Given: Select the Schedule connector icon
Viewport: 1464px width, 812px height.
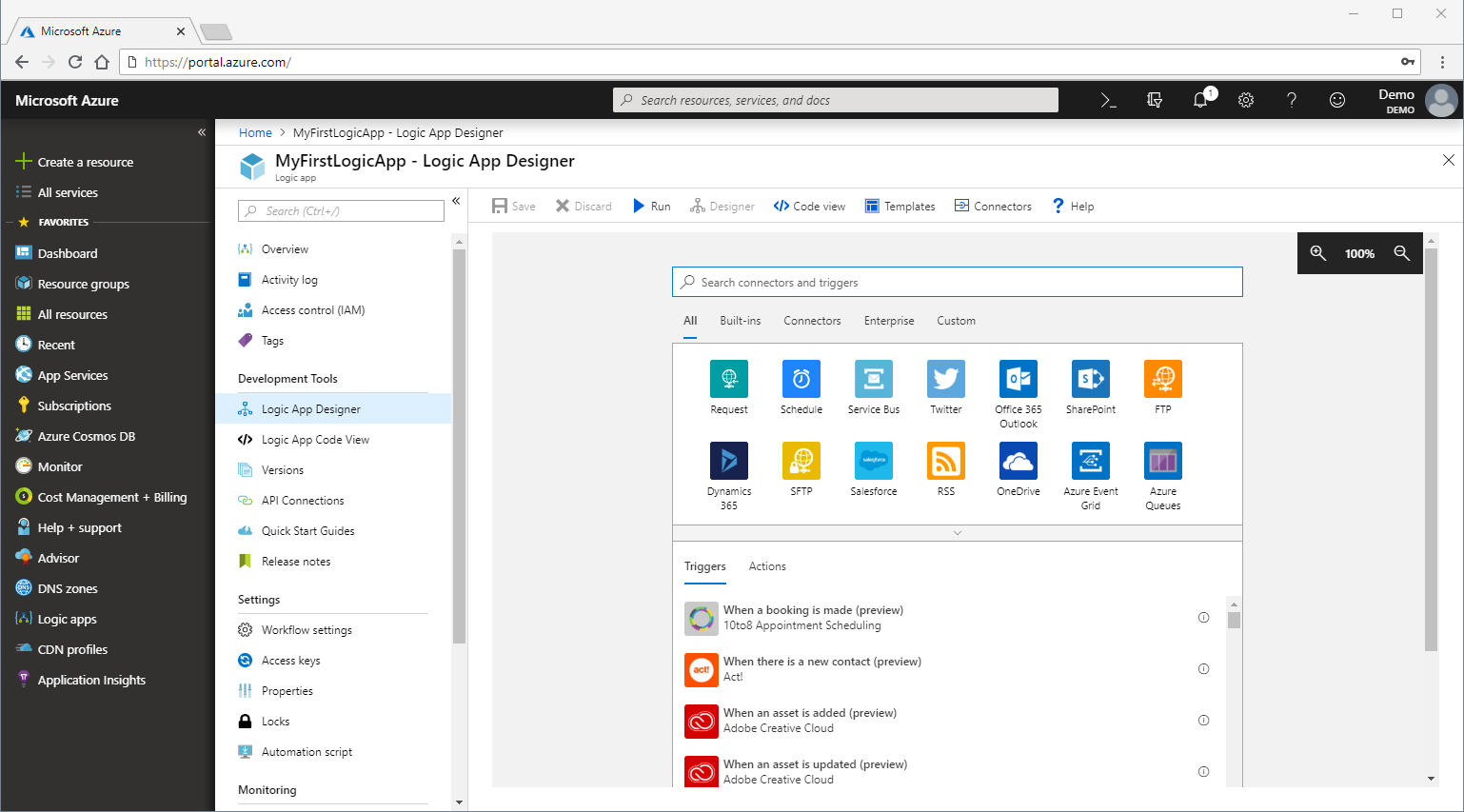Looking at the screenshot, I should click(801, 379).
